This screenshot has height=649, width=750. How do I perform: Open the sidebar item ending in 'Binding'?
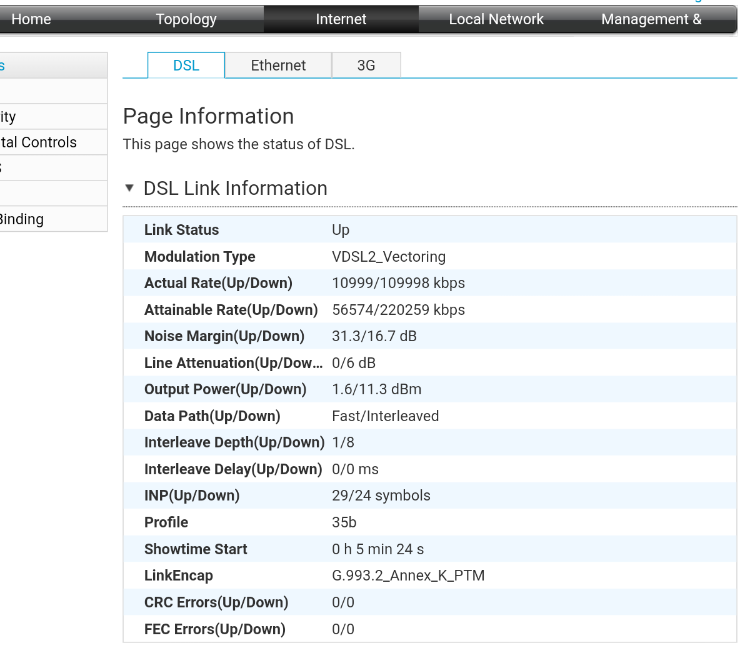click(53, 219)
